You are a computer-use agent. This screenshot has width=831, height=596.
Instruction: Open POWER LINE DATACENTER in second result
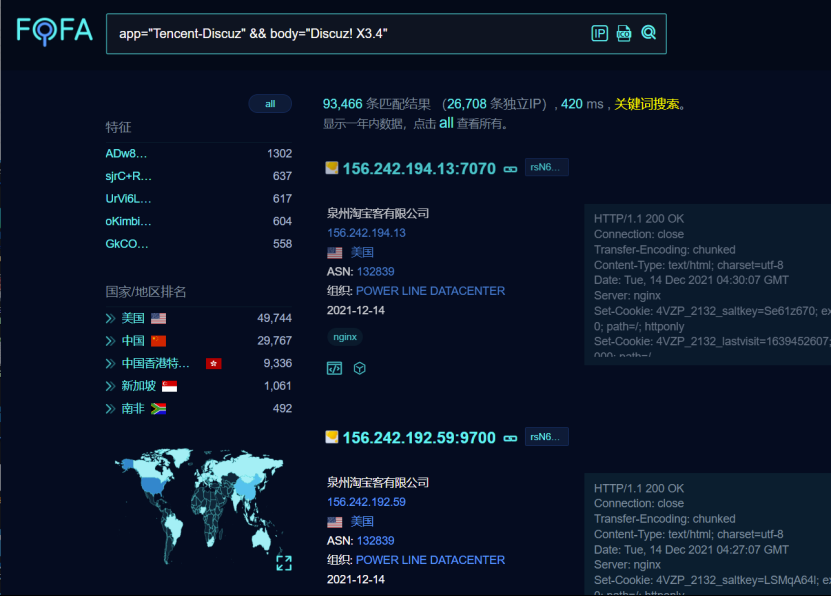pyautogui.click(x=430, y=560)
